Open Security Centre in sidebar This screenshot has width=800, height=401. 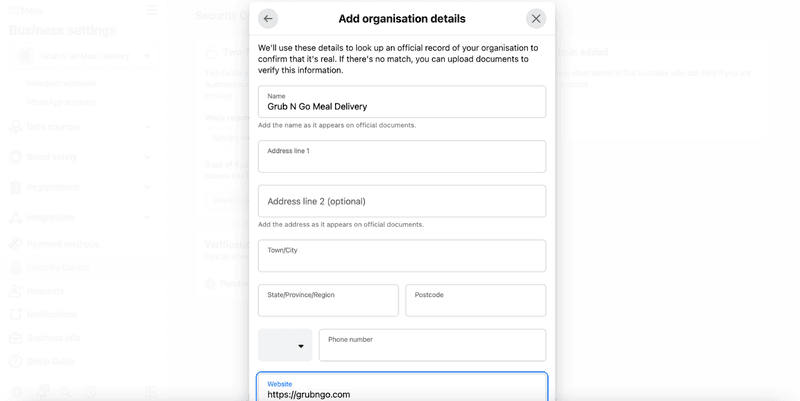pos(58,267)
